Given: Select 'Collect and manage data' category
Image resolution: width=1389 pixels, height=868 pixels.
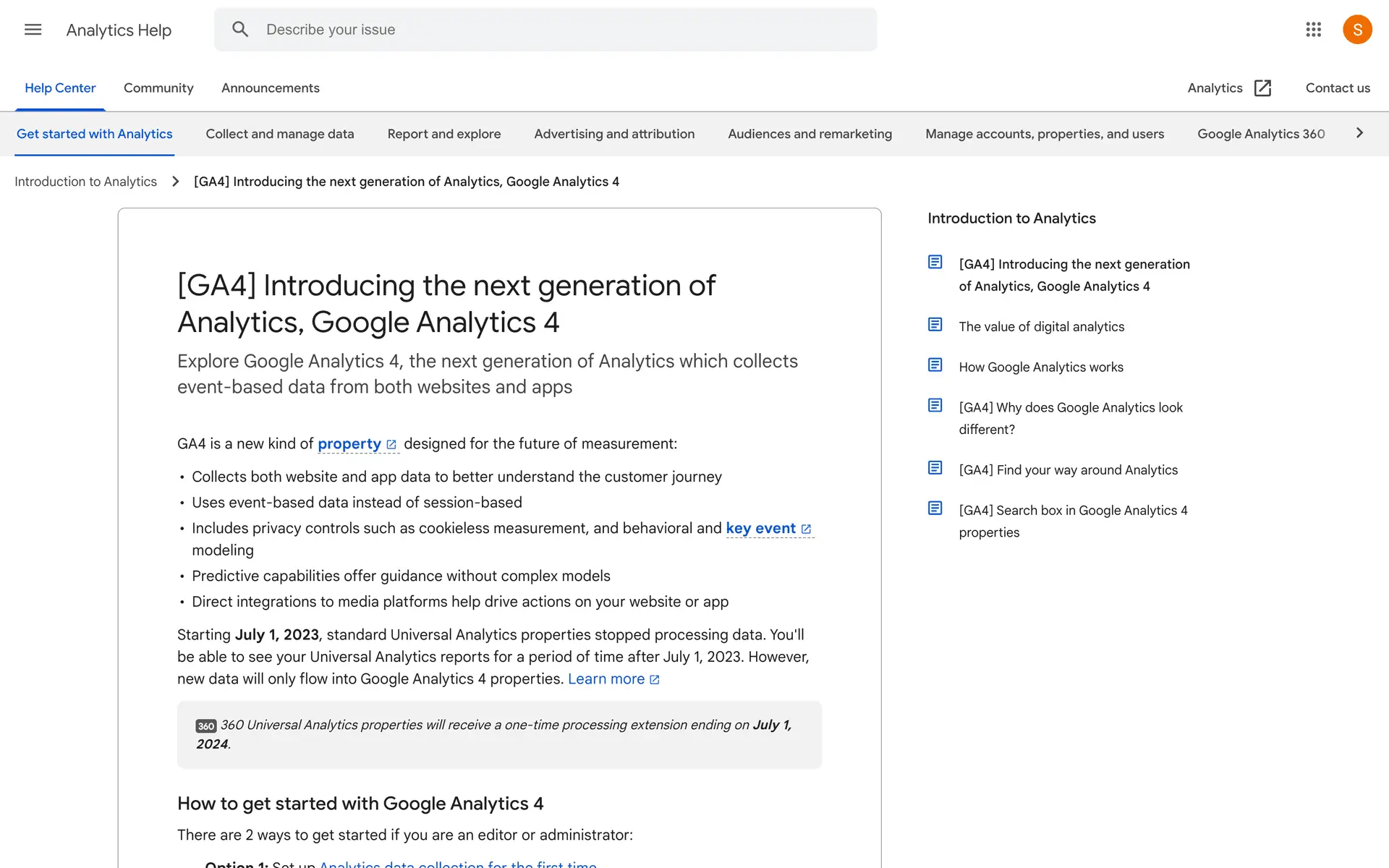Looking at the screenshot, I should tap(279, 134).
